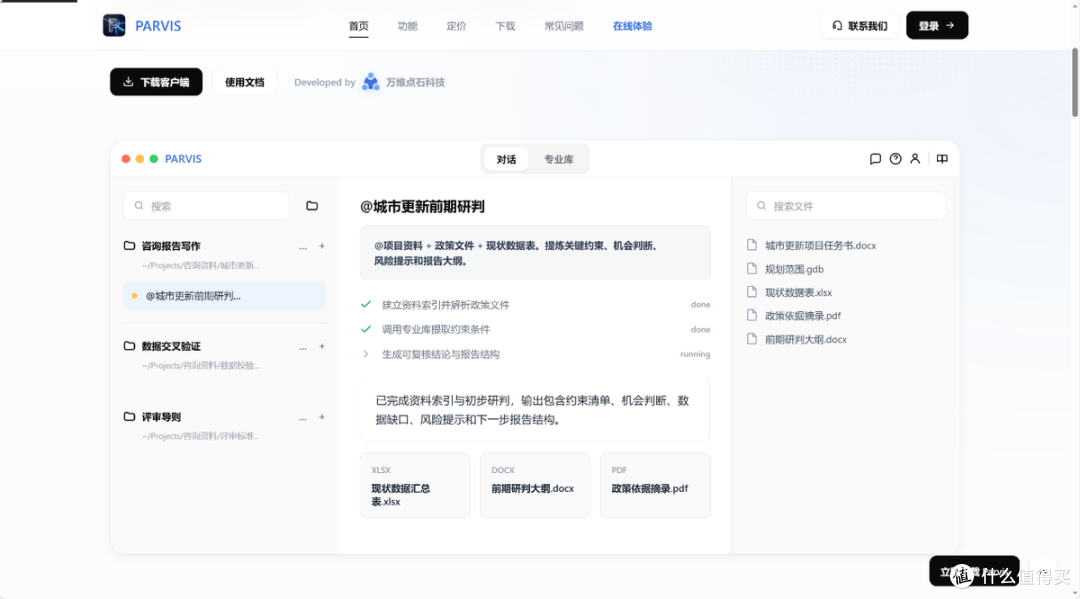1080x599 pixels.
Task: Open the 功能 nav item
Action: click(x=407, y=26)
